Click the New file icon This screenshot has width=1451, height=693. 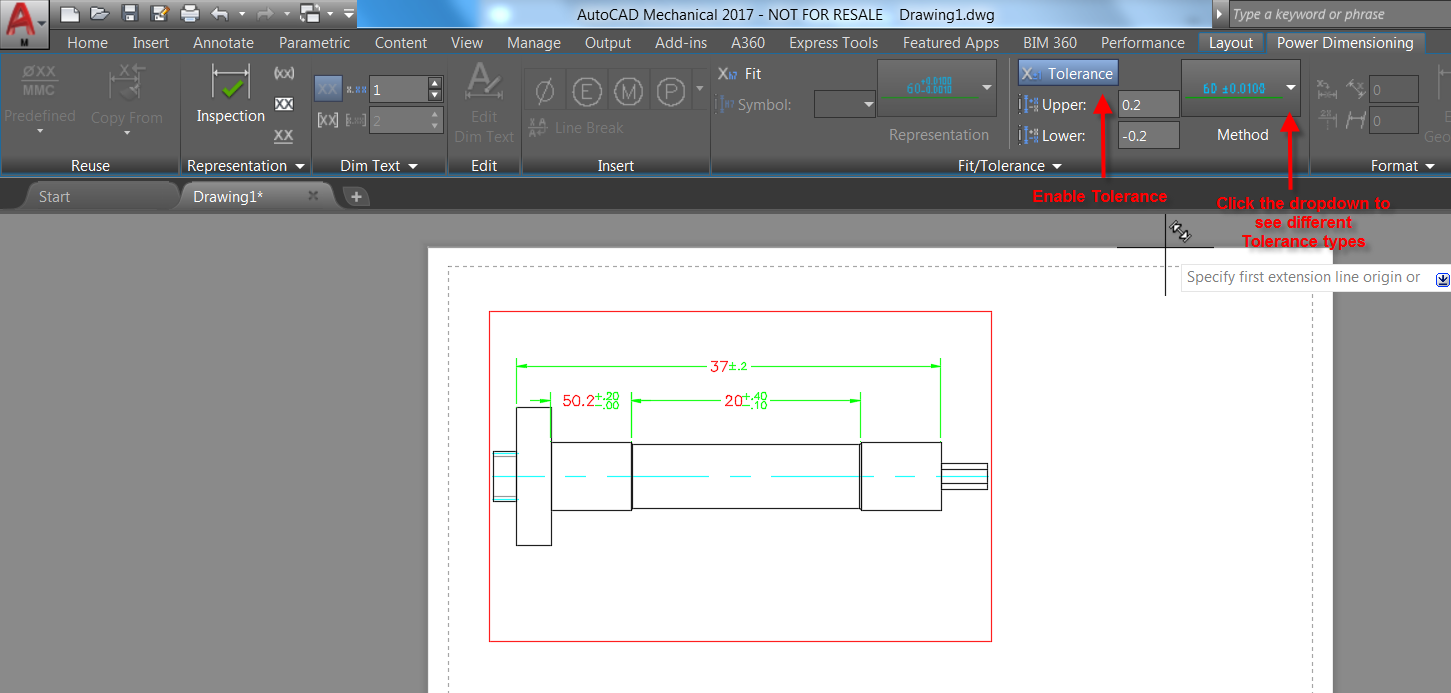[69, 14]
